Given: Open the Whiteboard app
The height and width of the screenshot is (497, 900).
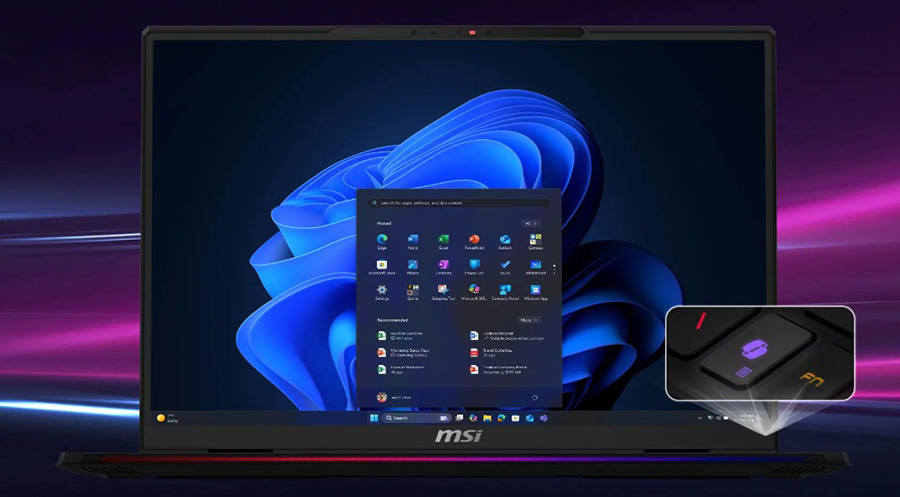Looking at the screenshot, I should [x=536, y=267].
